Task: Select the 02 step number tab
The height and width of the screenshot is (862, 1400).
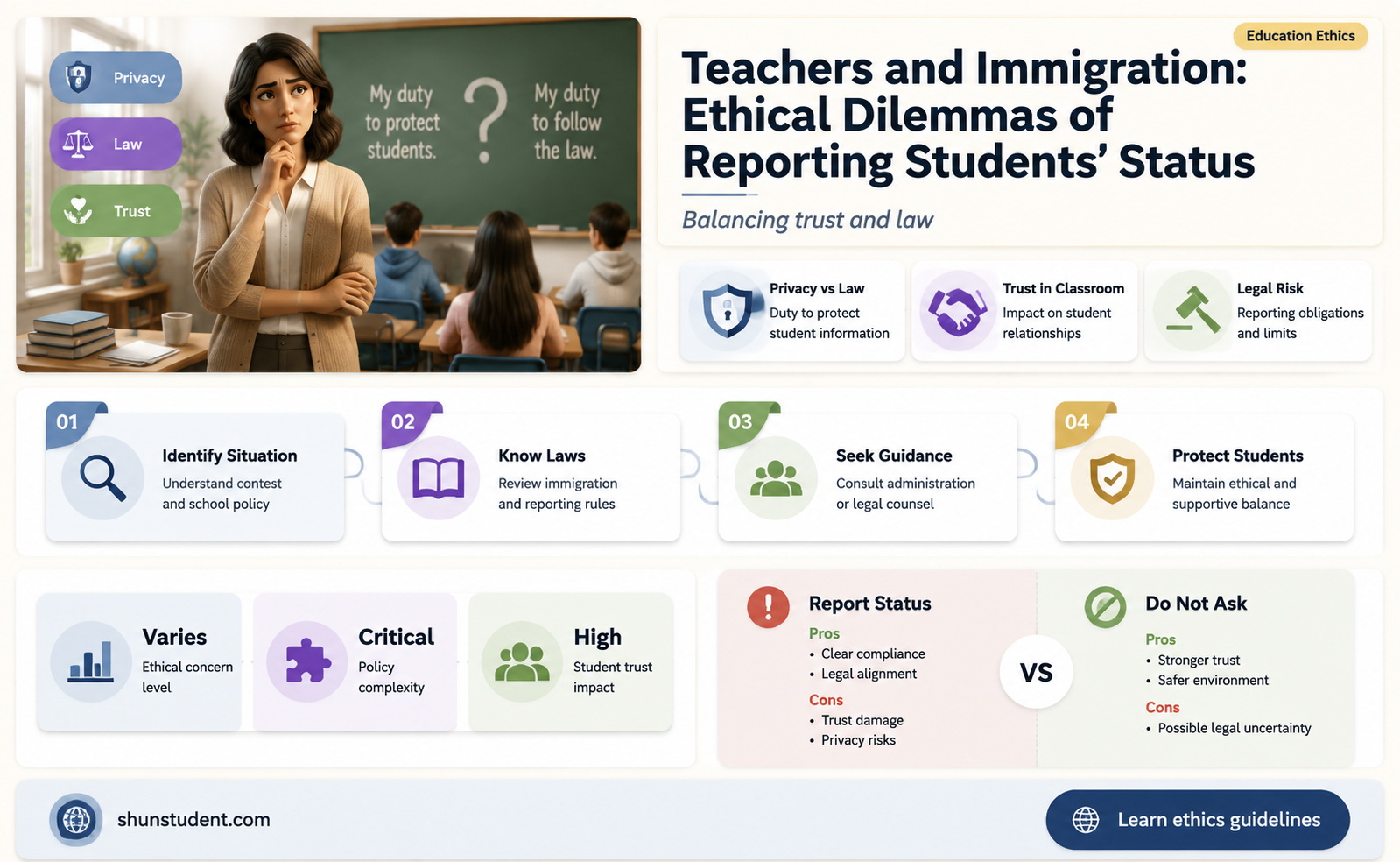Action: 409,423
